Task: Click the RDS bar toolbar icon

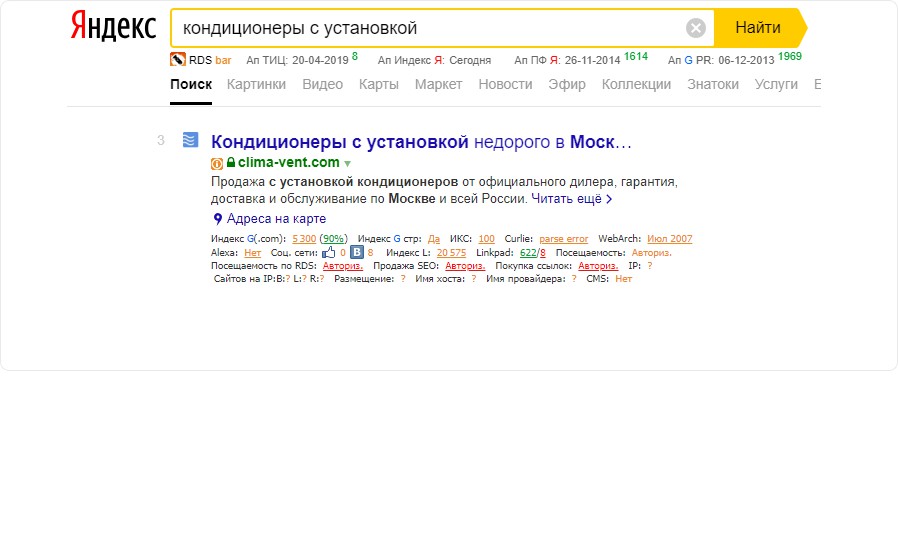Action: (178, 60)
